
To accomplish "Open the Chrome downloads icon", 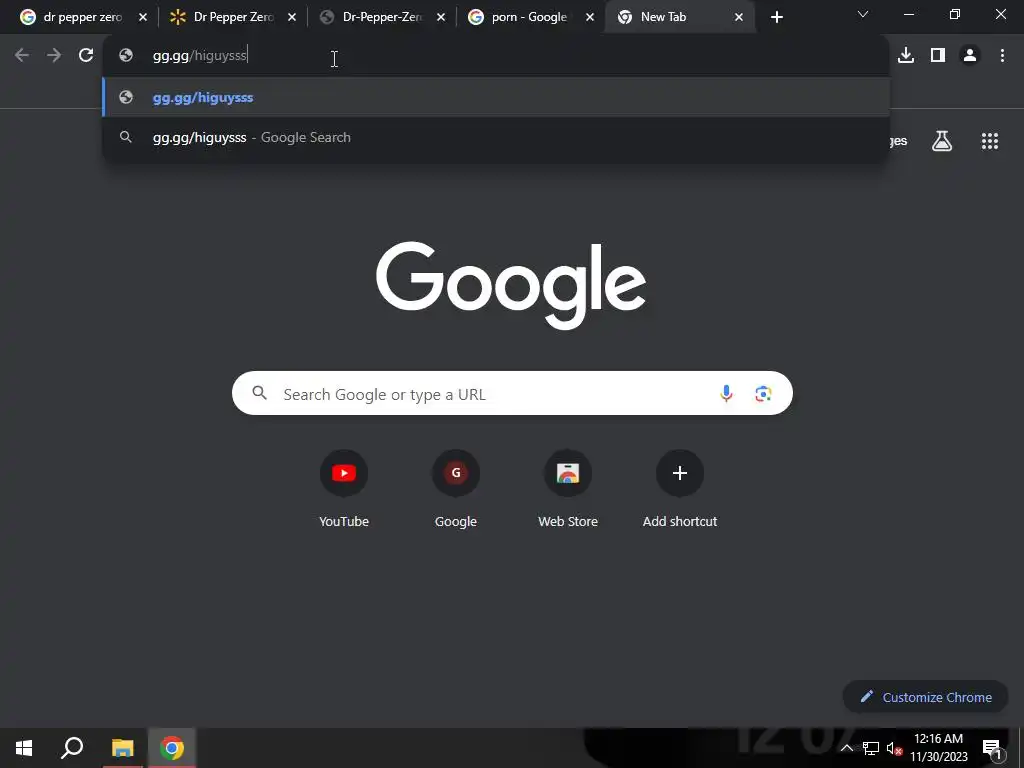I will 906,56.
